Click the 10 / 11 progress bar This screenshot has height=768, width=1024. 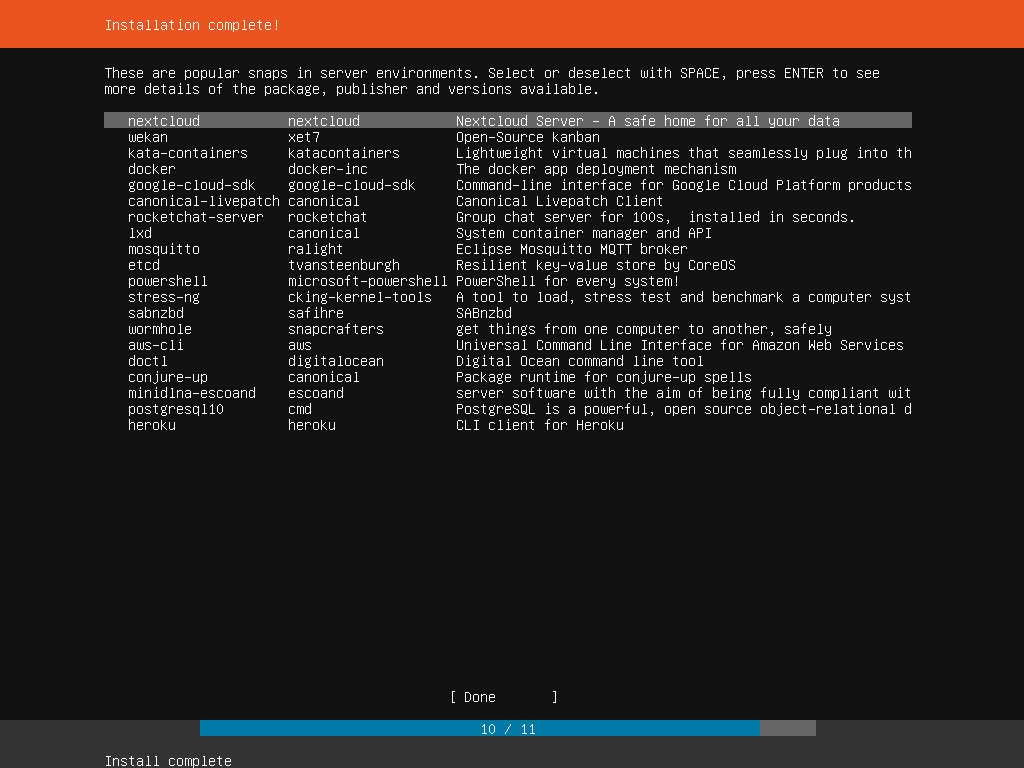click(x=507, y=728)
